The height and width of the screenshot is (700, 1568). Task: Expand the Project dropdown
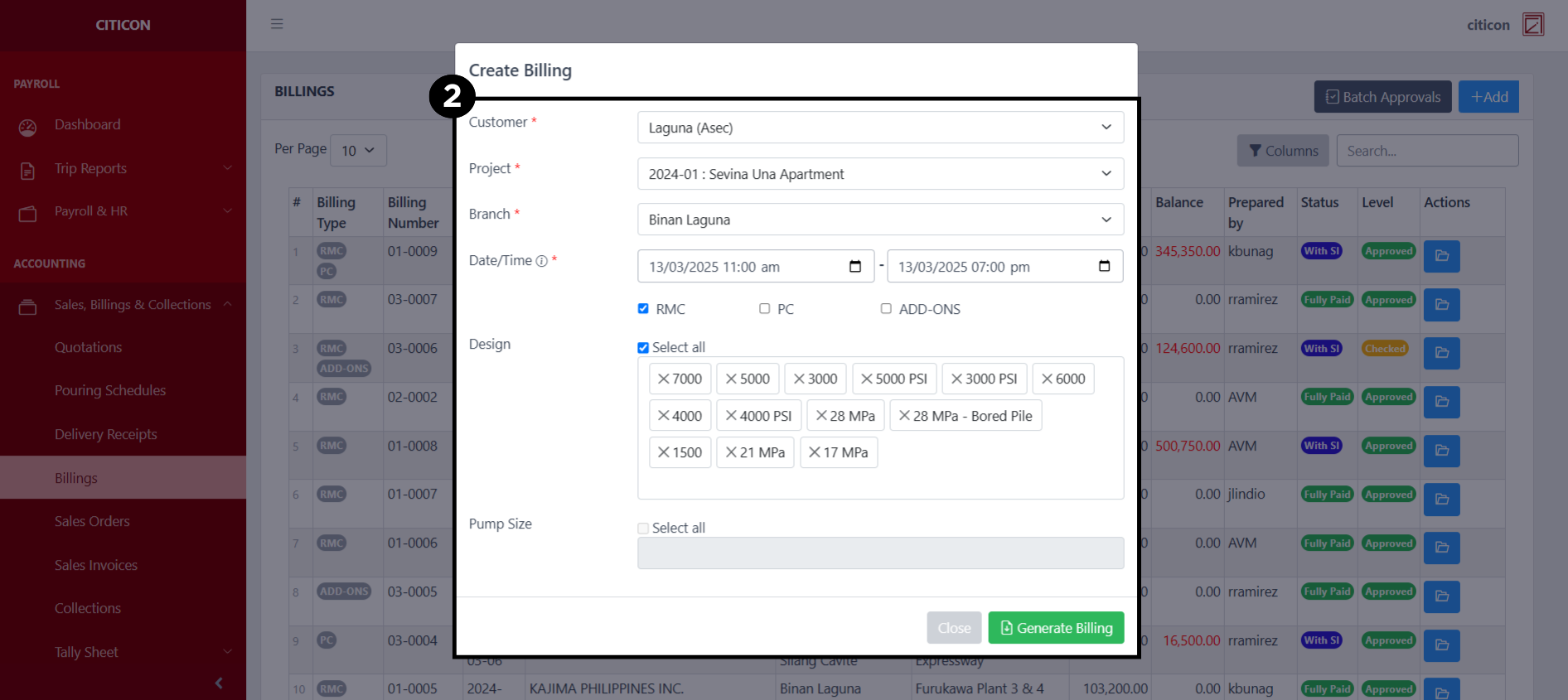click(x=880, y=174)
